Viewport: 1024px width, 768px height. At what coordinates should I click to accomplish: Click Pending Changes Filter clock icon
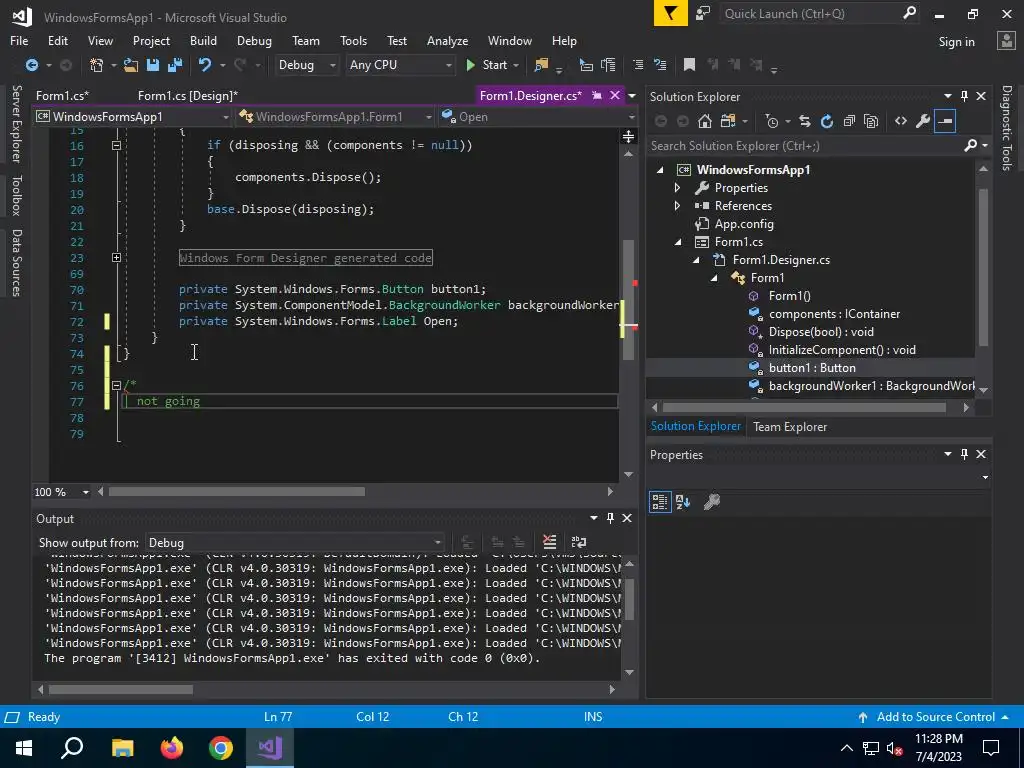772,121
